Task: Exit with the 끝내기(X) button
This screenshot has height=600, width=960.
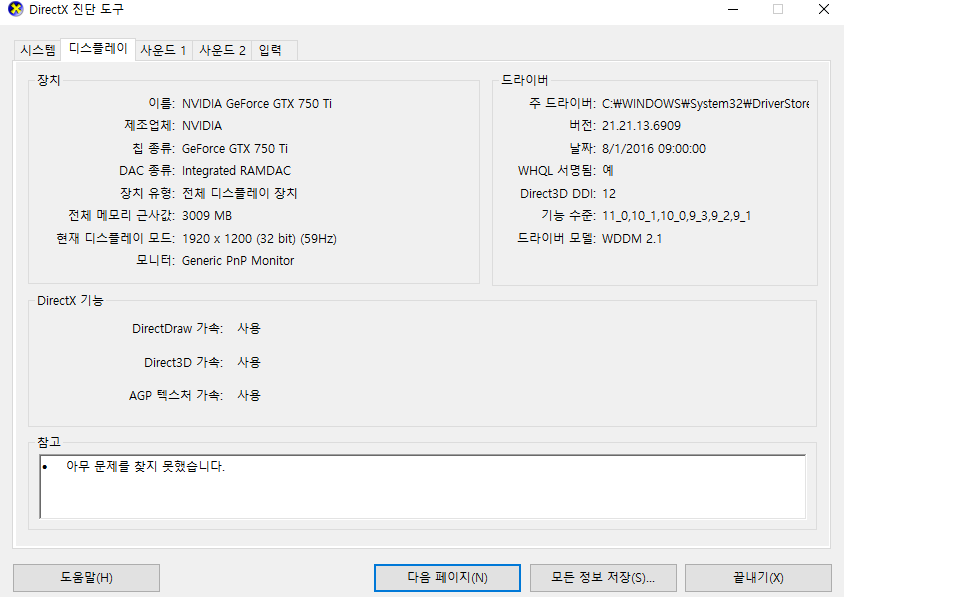Action: click(x=756, y=578)
